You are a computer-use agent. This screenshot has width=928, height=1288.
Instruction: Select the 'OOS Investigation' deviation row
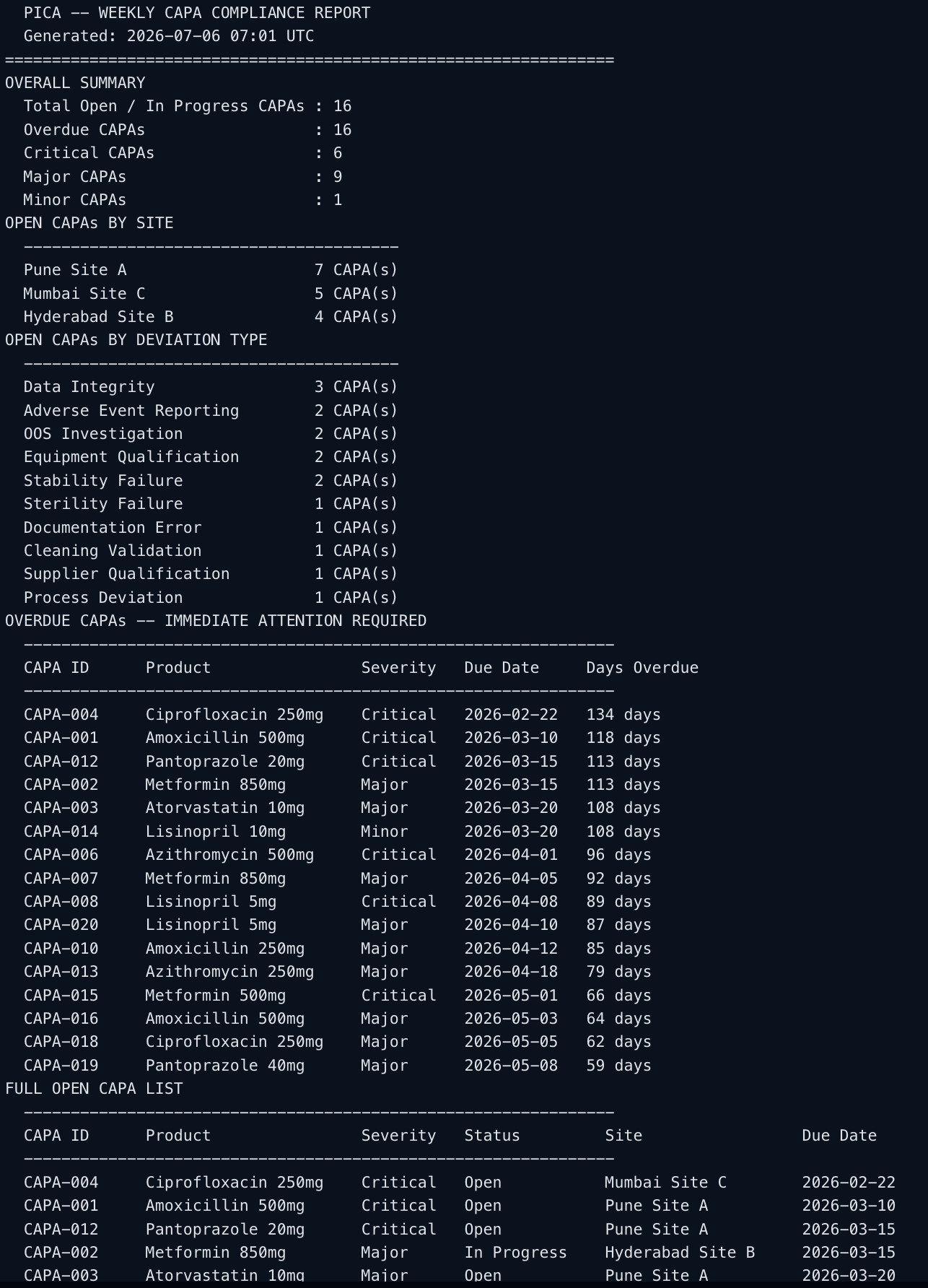tap(211, 434)
